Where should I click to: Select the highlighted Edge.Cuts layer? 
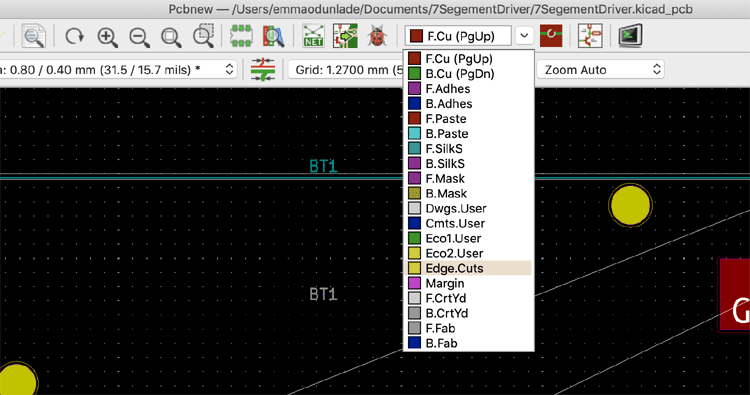[469, 268]
